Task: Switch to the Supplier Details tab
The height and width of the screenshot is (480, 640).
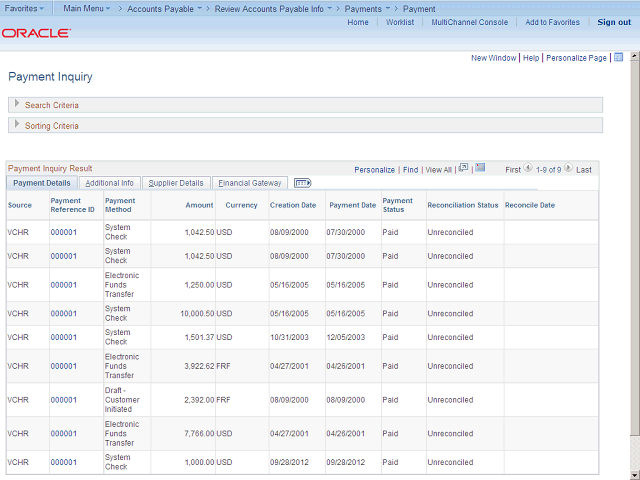Action: click(175, 183)
